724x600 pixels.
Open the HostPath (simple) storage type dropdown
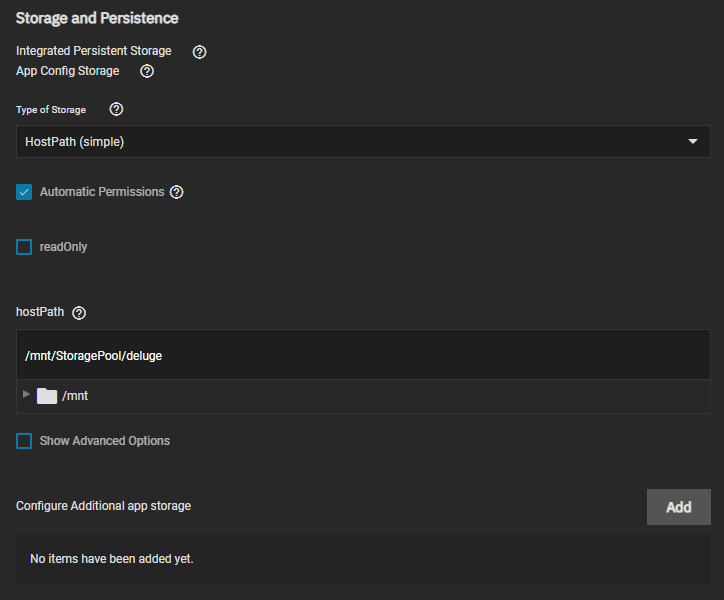click(362, 142)
